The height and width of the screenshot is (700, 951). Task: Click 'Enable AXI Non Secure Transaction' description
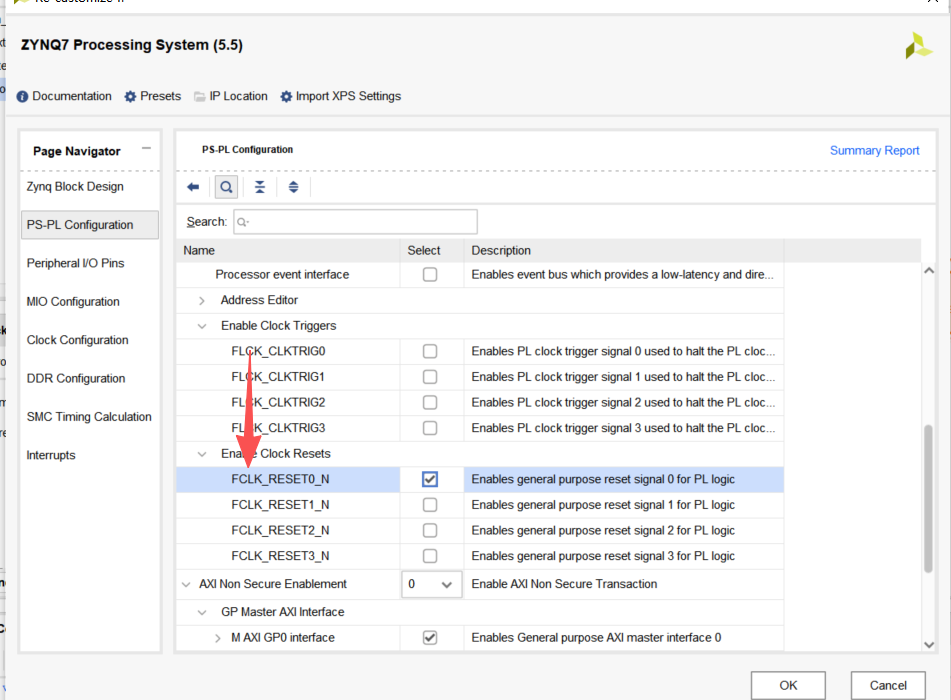[x=564, y=584]
